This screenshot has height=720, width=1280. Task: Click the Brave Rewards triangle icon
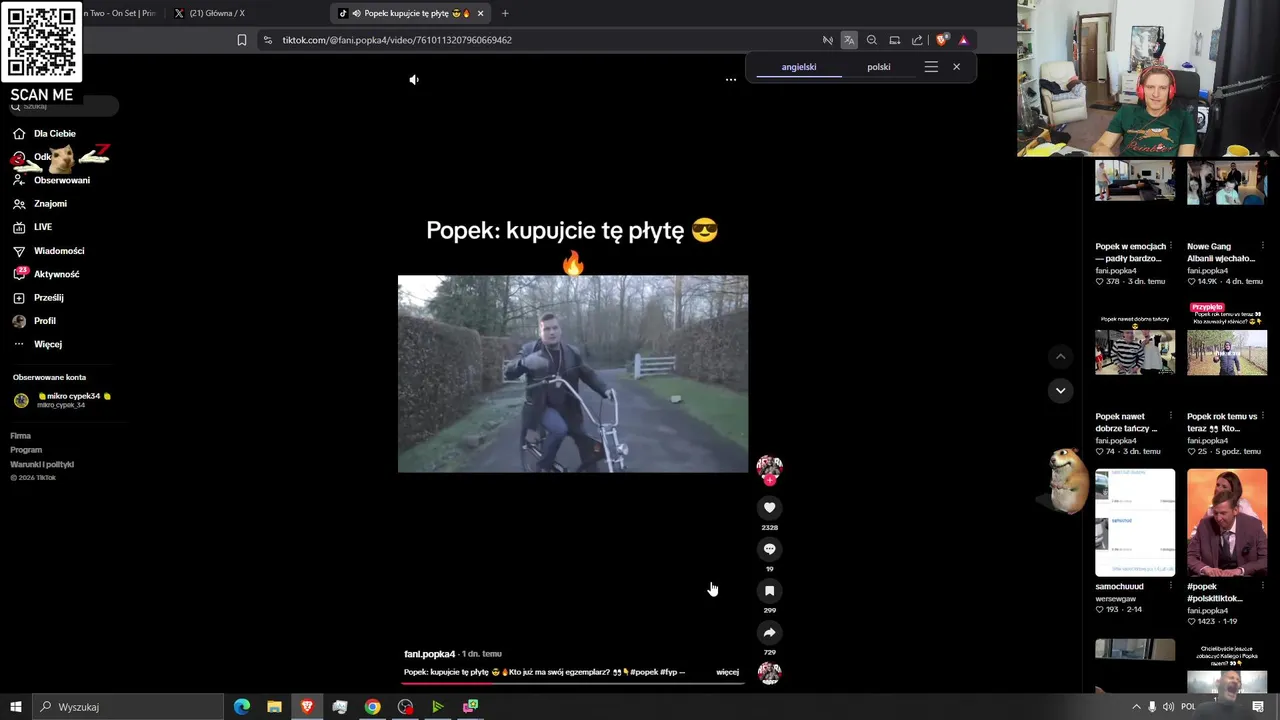[x=963, y=40]
